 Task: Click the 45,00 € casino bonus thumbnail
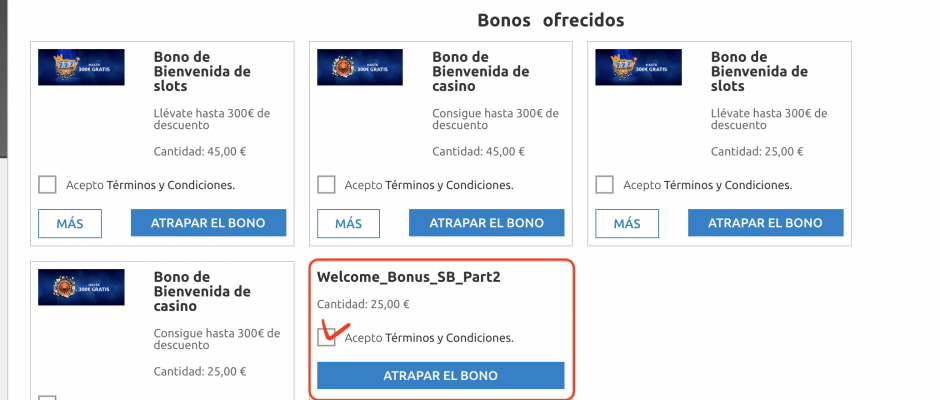(x=359, y=67)
